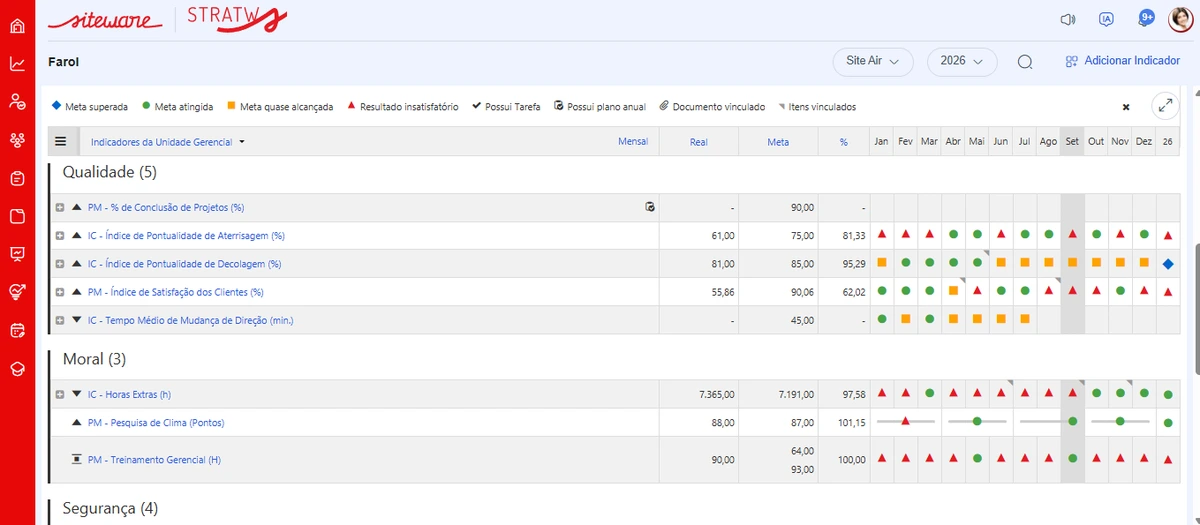Click the Qualidade (5) group heading
Viewport: 1200px width, 525px height.
pyautogui.click(x=110, y=172)
